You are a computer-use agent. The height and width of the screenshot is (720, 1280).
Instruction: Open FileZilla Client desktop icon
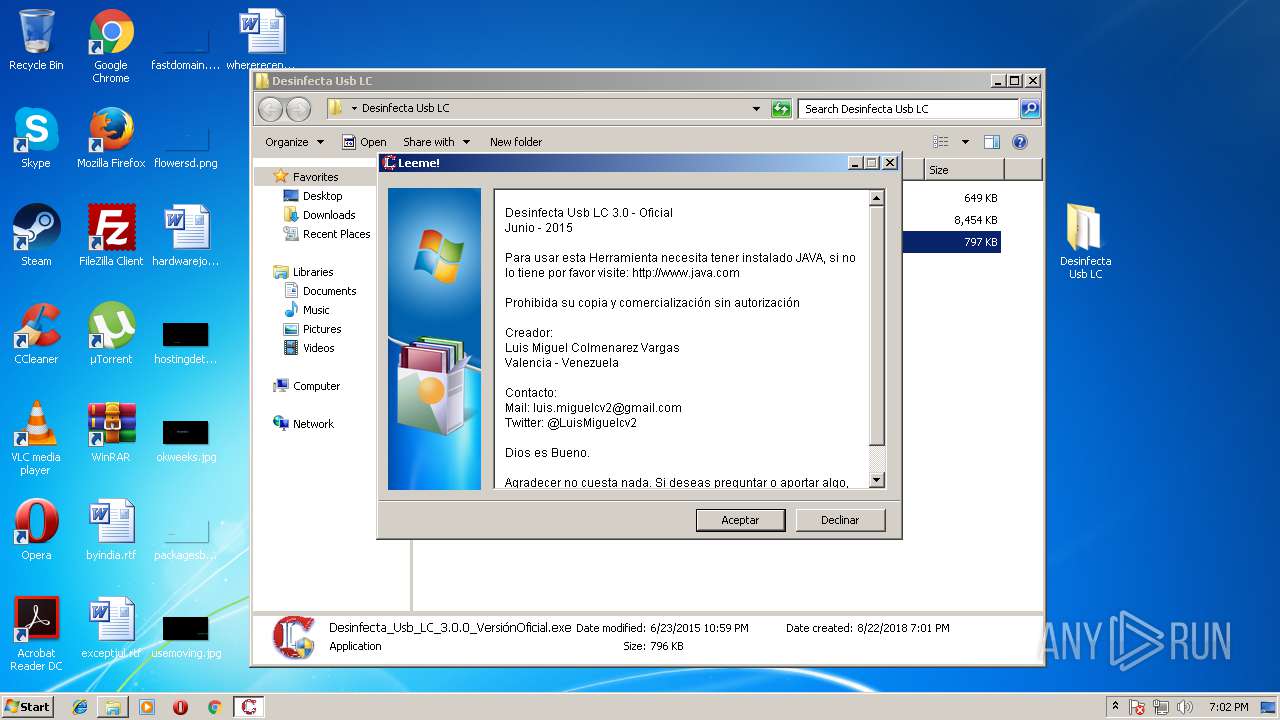click(x=111, y=236)
